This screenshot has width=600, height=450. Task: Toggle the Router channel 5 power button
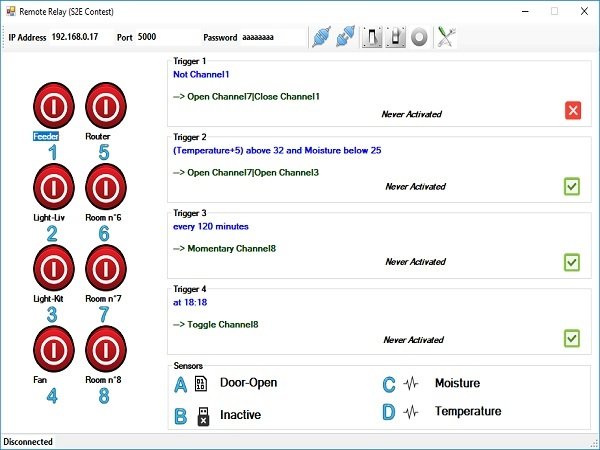[x=106, y=106]
